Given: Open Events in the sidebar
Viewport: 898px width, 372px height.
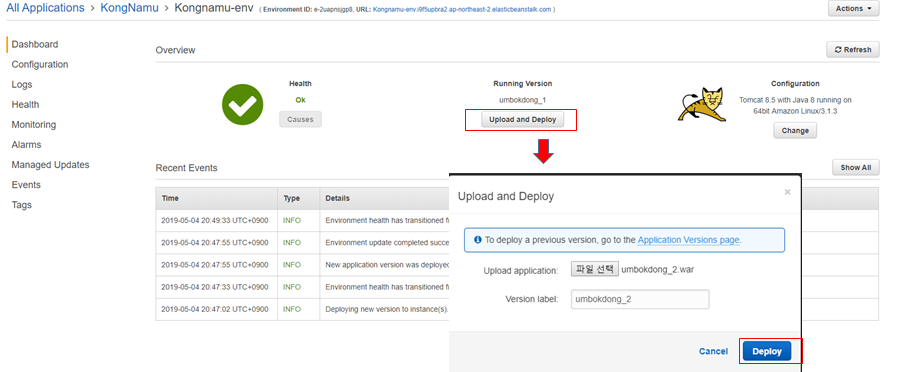Looking at the screenshot, I should pyautogui.click(x=26, y=184).
